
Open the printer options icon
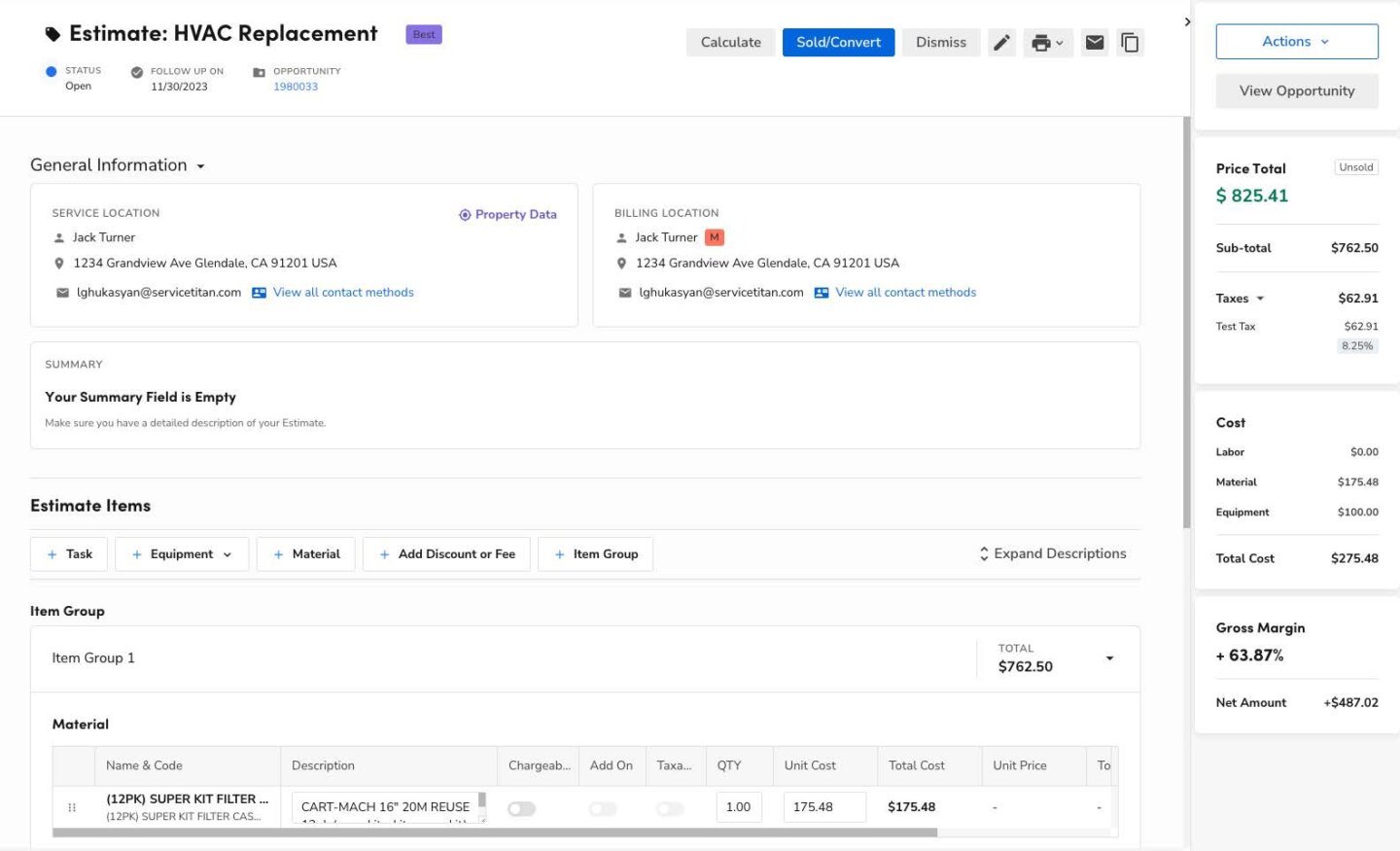click(x=1047, y=43)
